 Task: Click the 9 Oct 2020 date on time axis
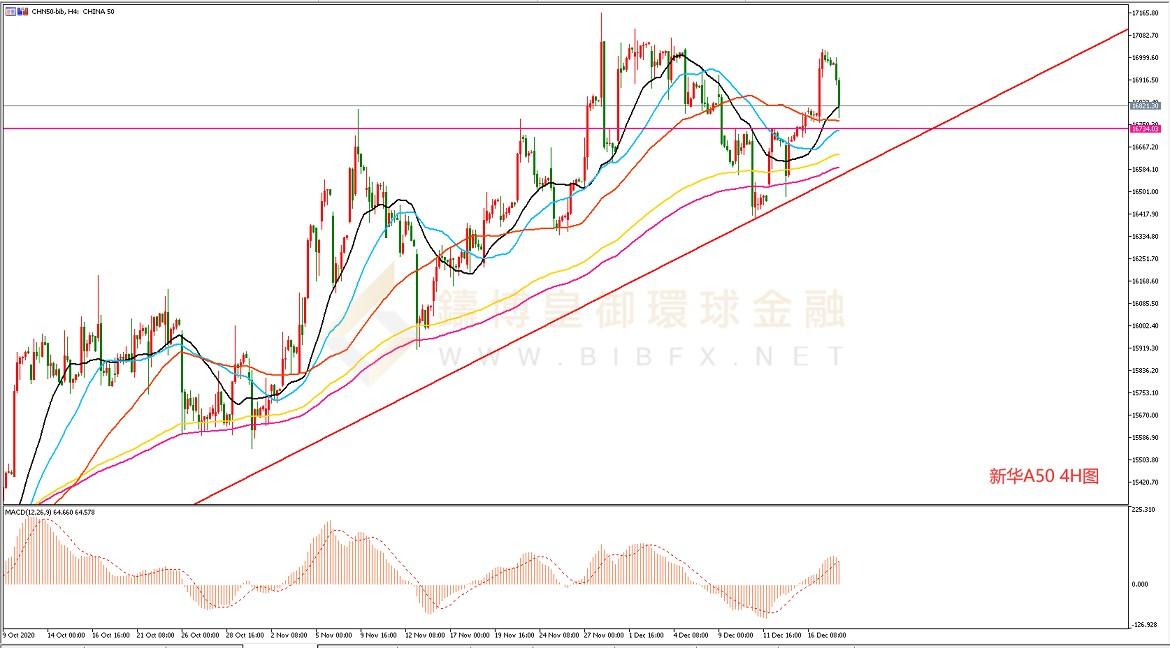18,634
